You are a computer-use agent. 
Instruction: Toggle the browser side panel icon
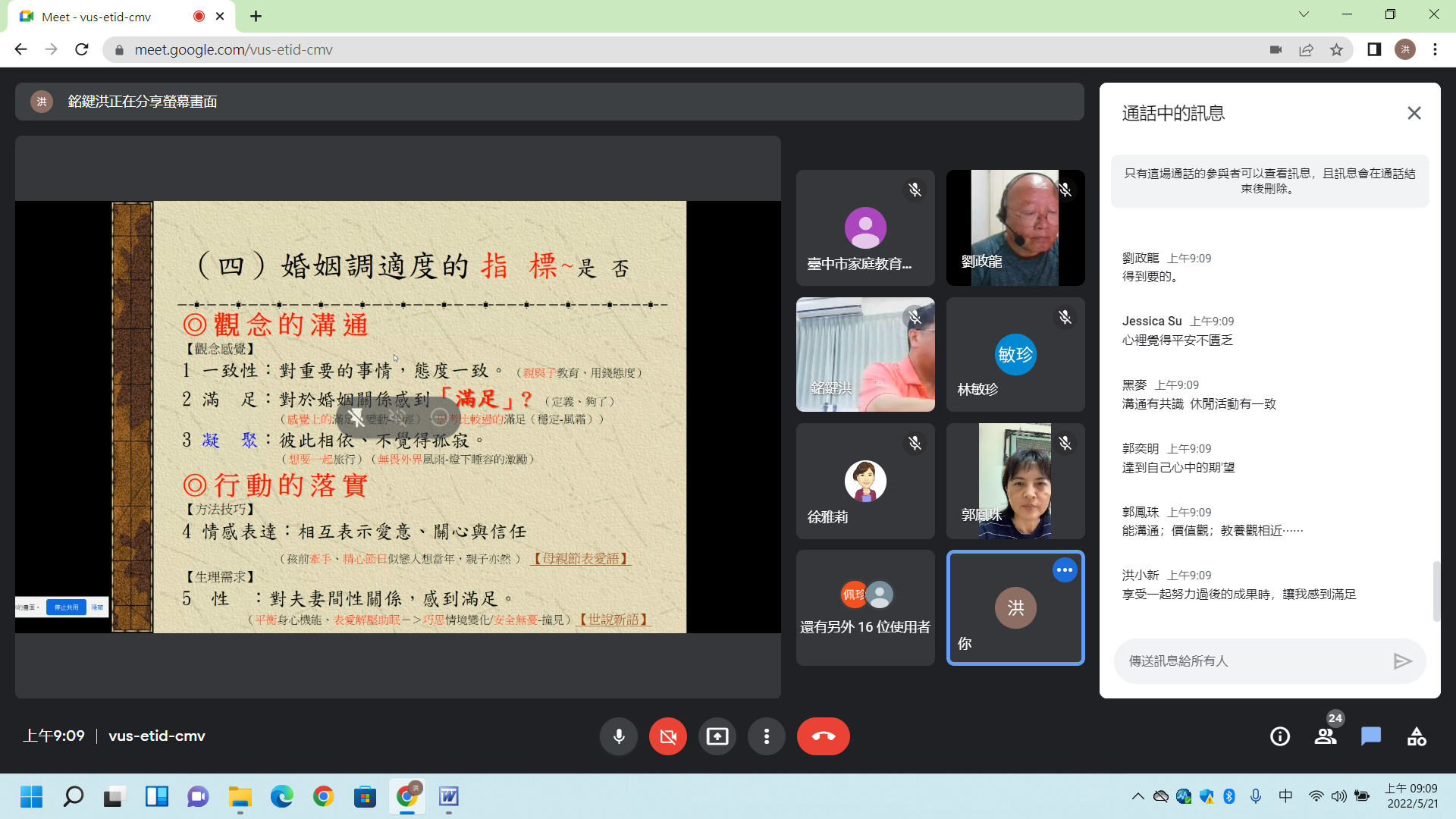tap(1374, 49)
